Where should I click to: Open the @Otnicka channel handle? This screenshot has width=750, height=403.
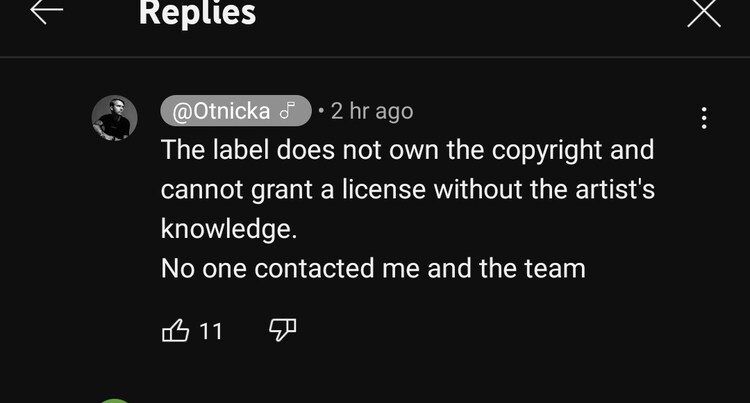point(221,111)
